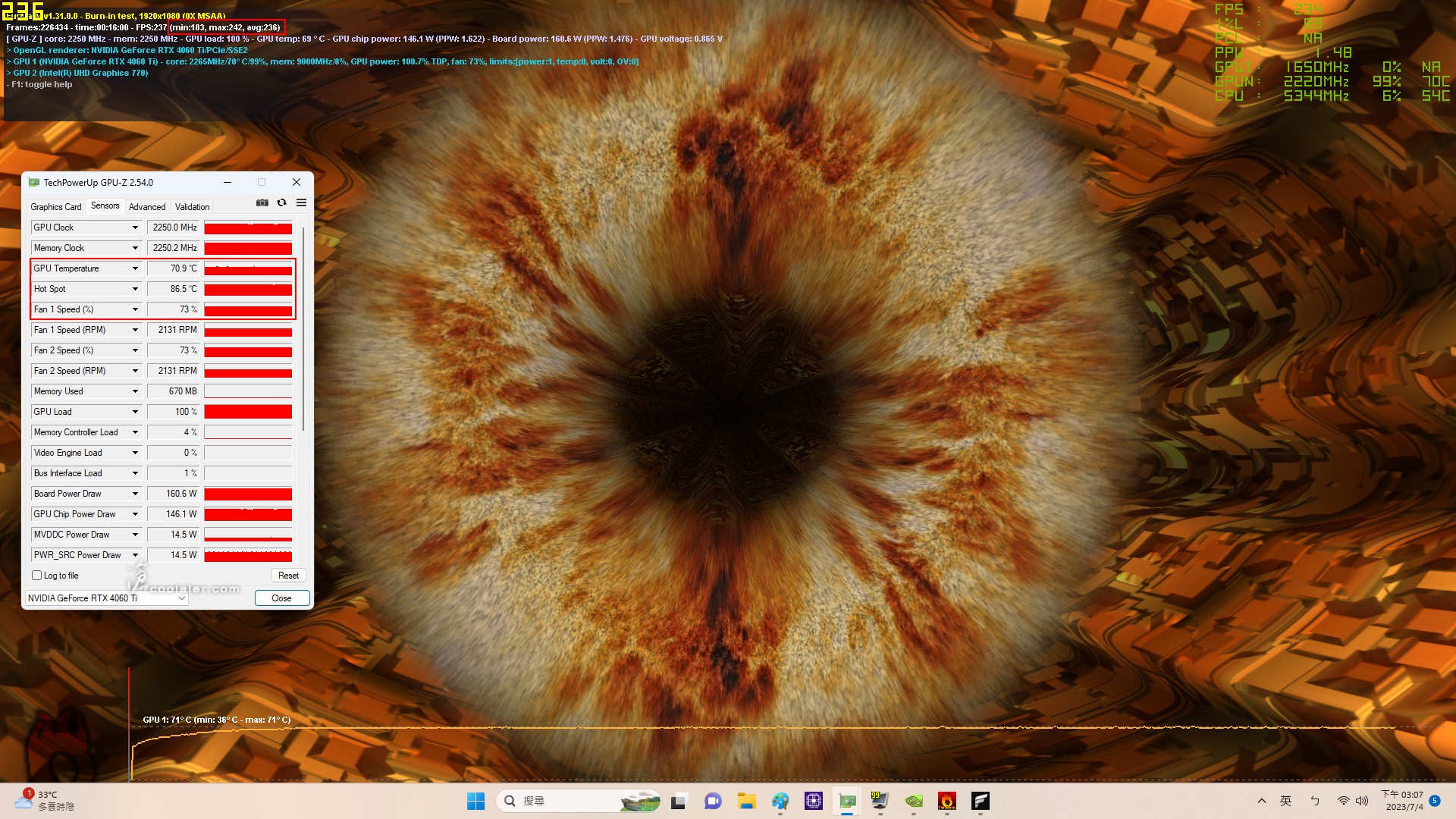Click the Board Power Draw value 160.6 W

point(173,494)
